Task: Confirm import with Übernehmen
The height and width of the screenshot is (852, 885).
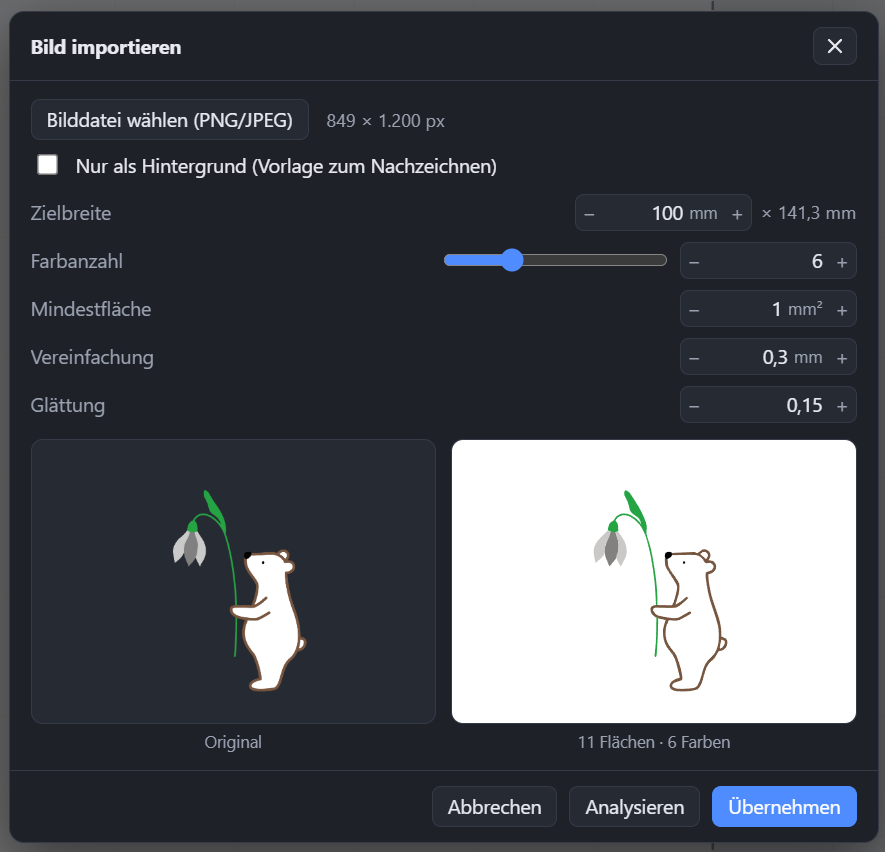Action: click(784, 807)
